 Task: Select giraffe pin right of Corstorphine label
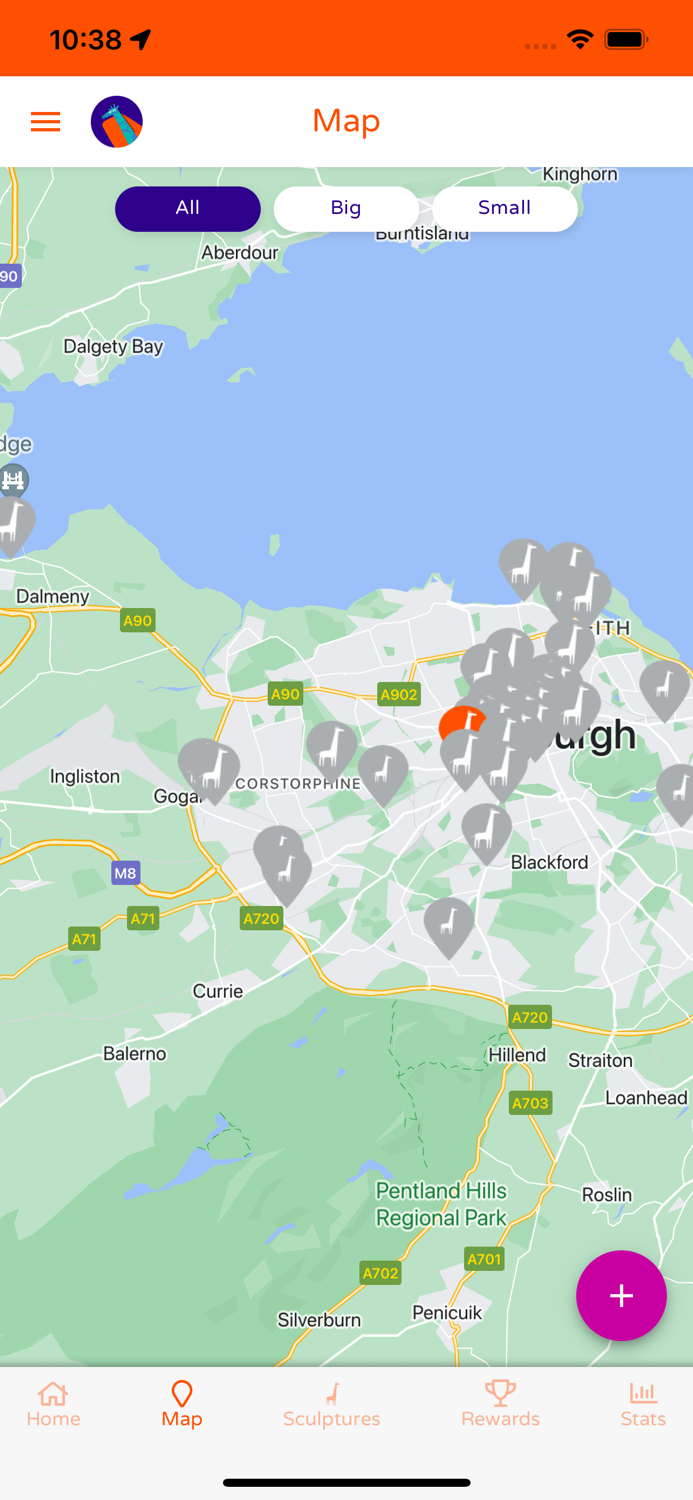383,774
